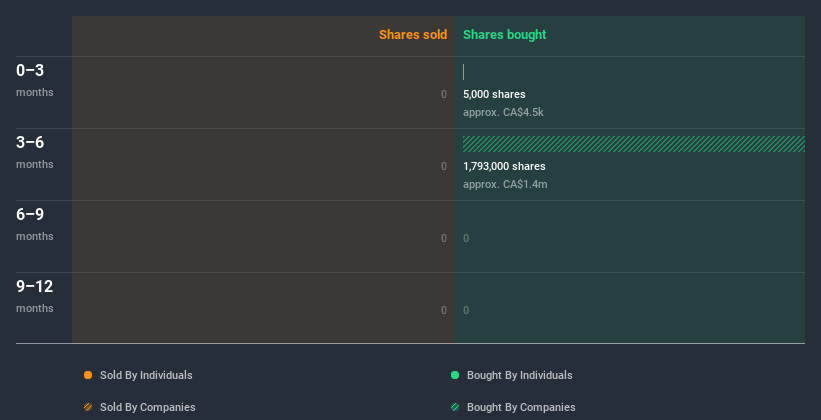821x420 pixels.
Task: Click the thin 0–3 months bought bar
Action: 463,72
